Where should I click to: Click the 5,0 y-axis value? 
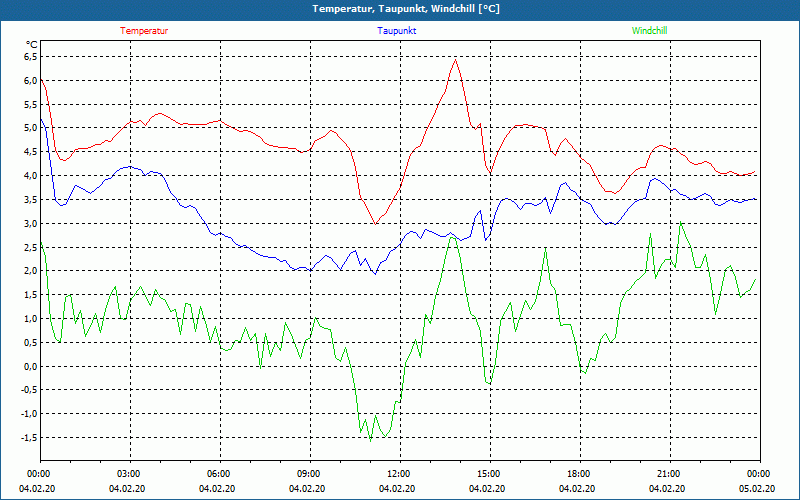coord(31,128)
